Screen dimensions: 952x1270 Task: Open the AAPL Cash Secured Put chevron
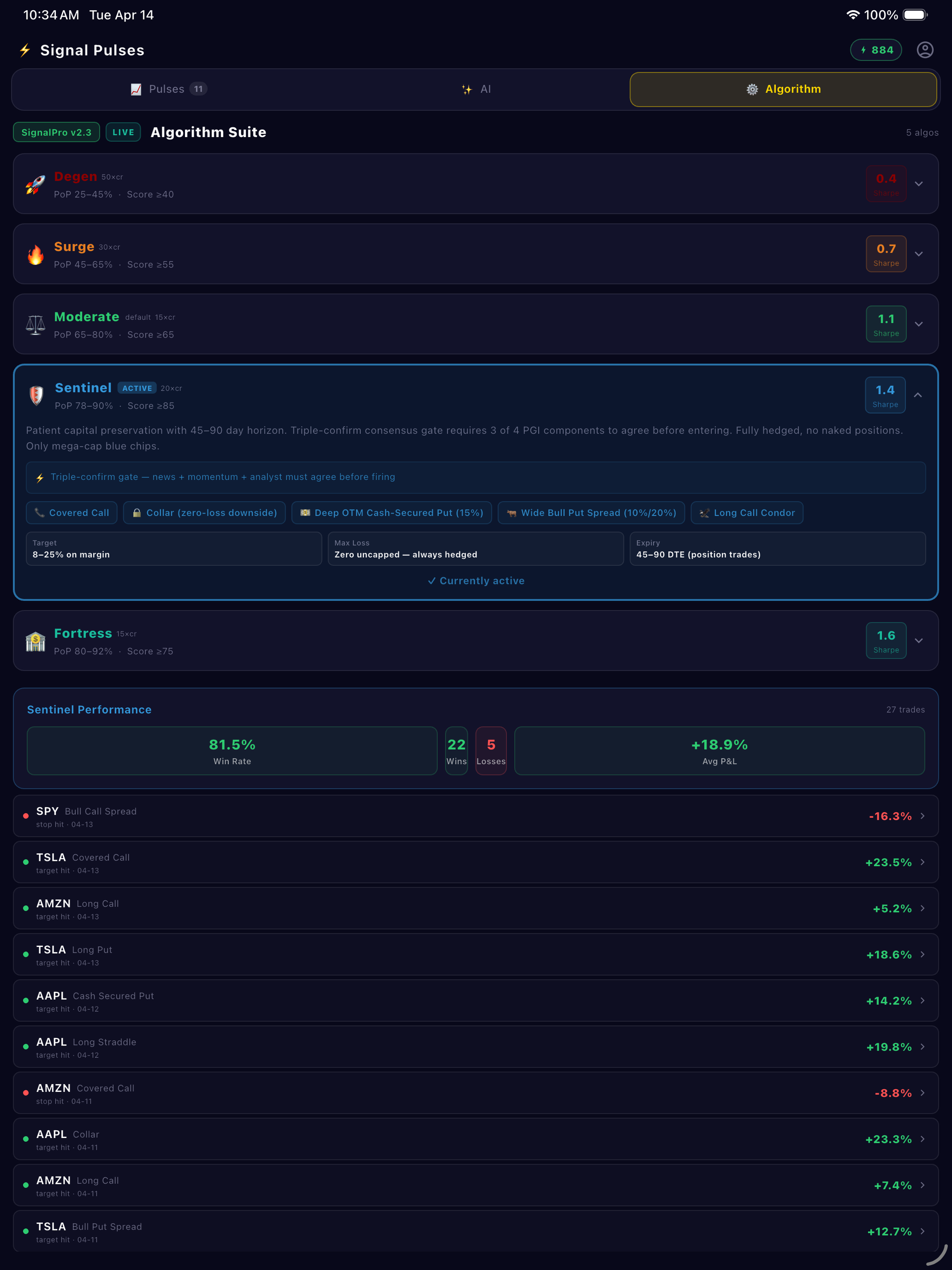coord(922,1001)
